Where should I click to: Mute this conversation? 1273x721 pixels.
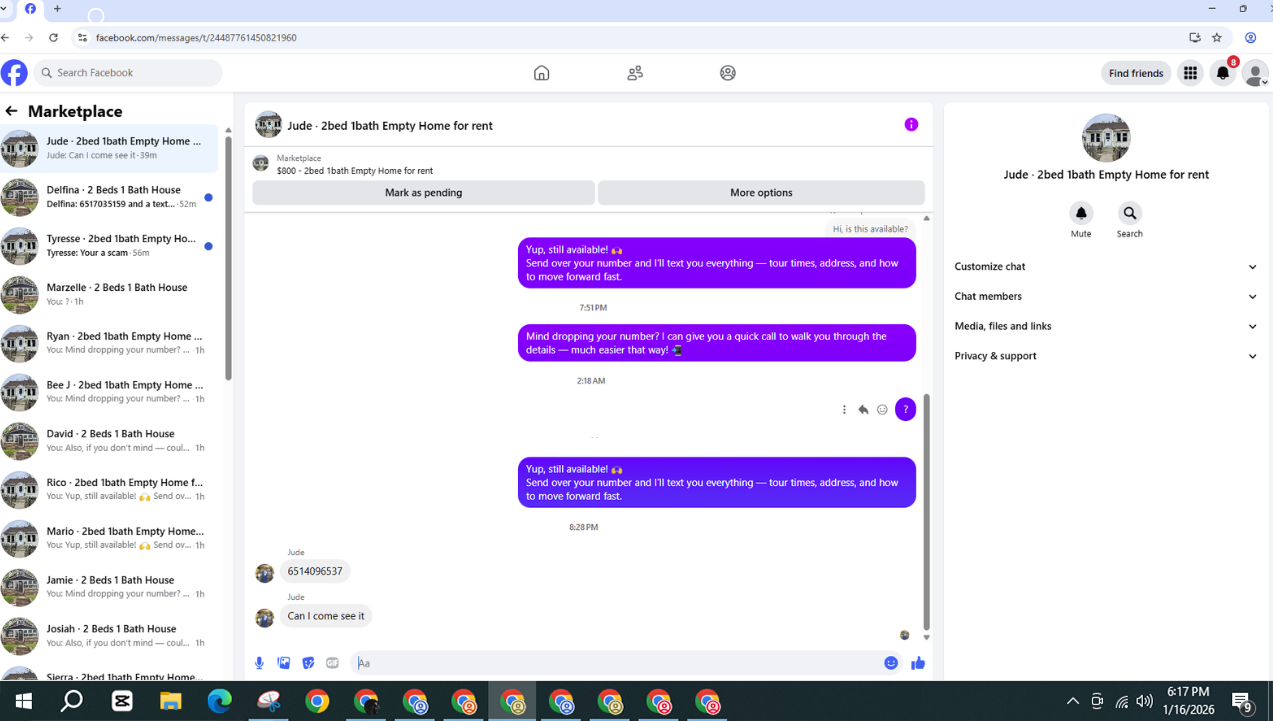pyautogui.click(x=1081, y=213)
